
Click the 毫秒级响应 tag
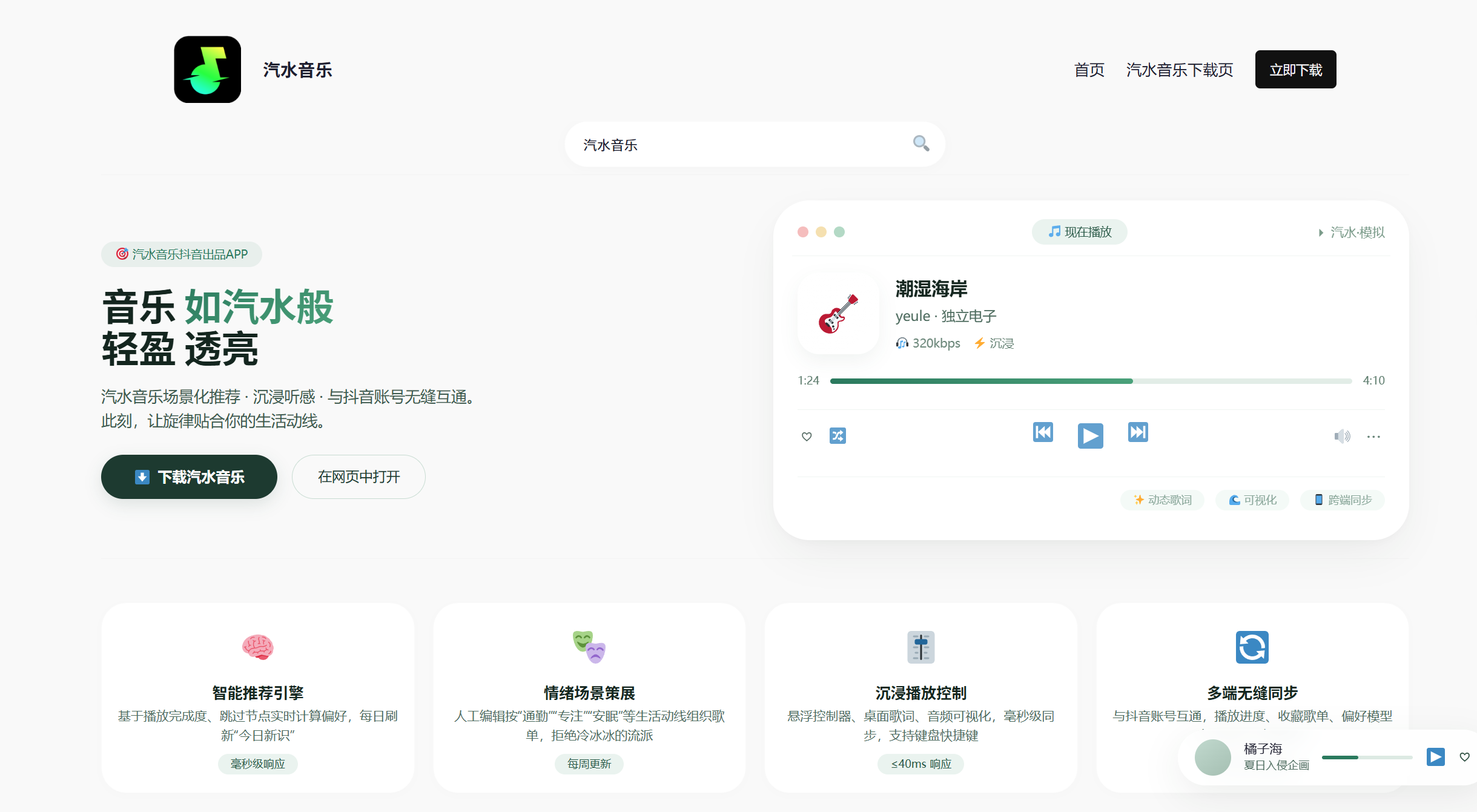(257, 764)
